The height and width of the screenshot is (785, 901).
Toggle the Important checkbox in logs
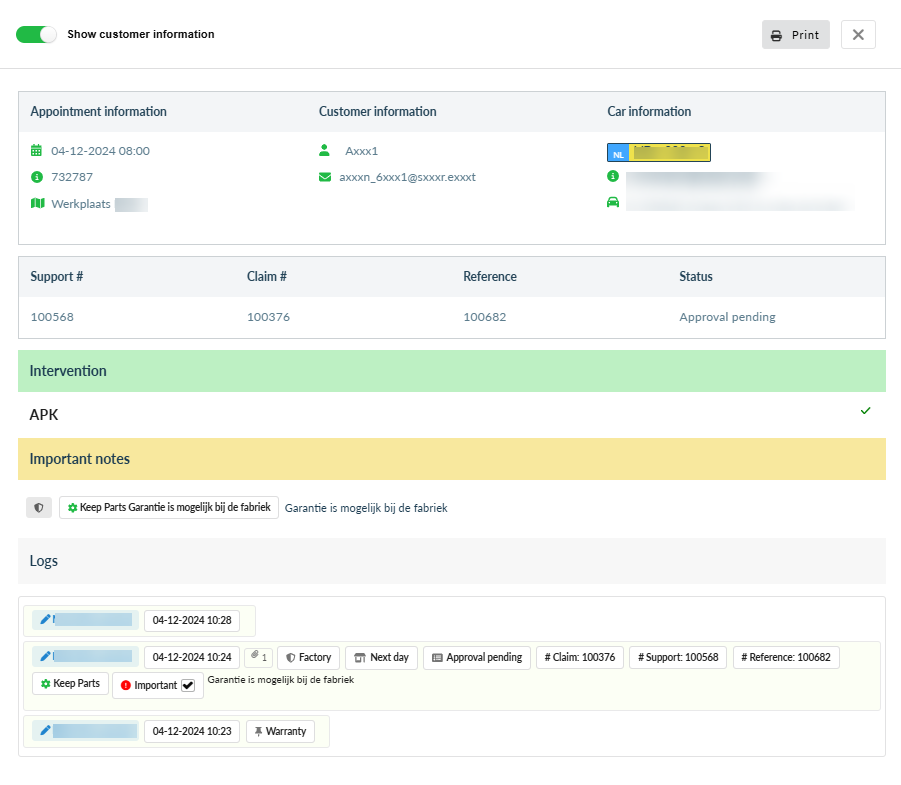pyautogui.click(x=188, y=685)
